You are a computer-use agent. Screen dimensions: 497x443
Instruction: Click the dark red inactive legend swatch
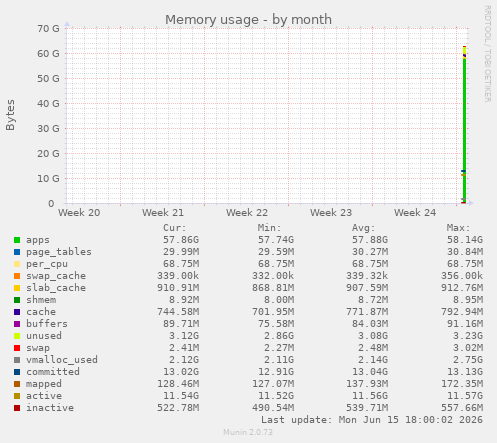(17, 408)
